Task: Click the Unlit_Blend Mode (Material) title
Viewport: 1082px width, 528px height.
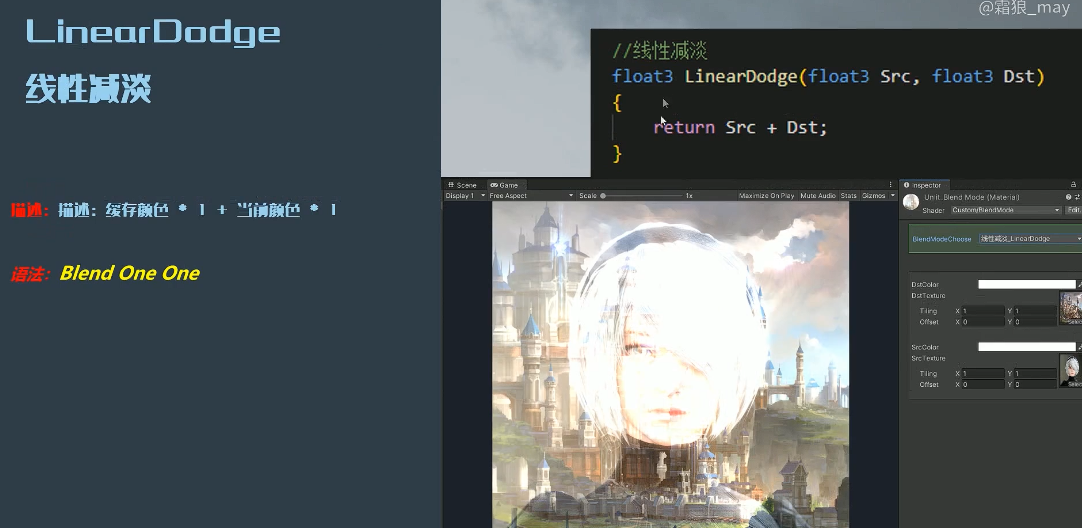Action: coord(972,197)
